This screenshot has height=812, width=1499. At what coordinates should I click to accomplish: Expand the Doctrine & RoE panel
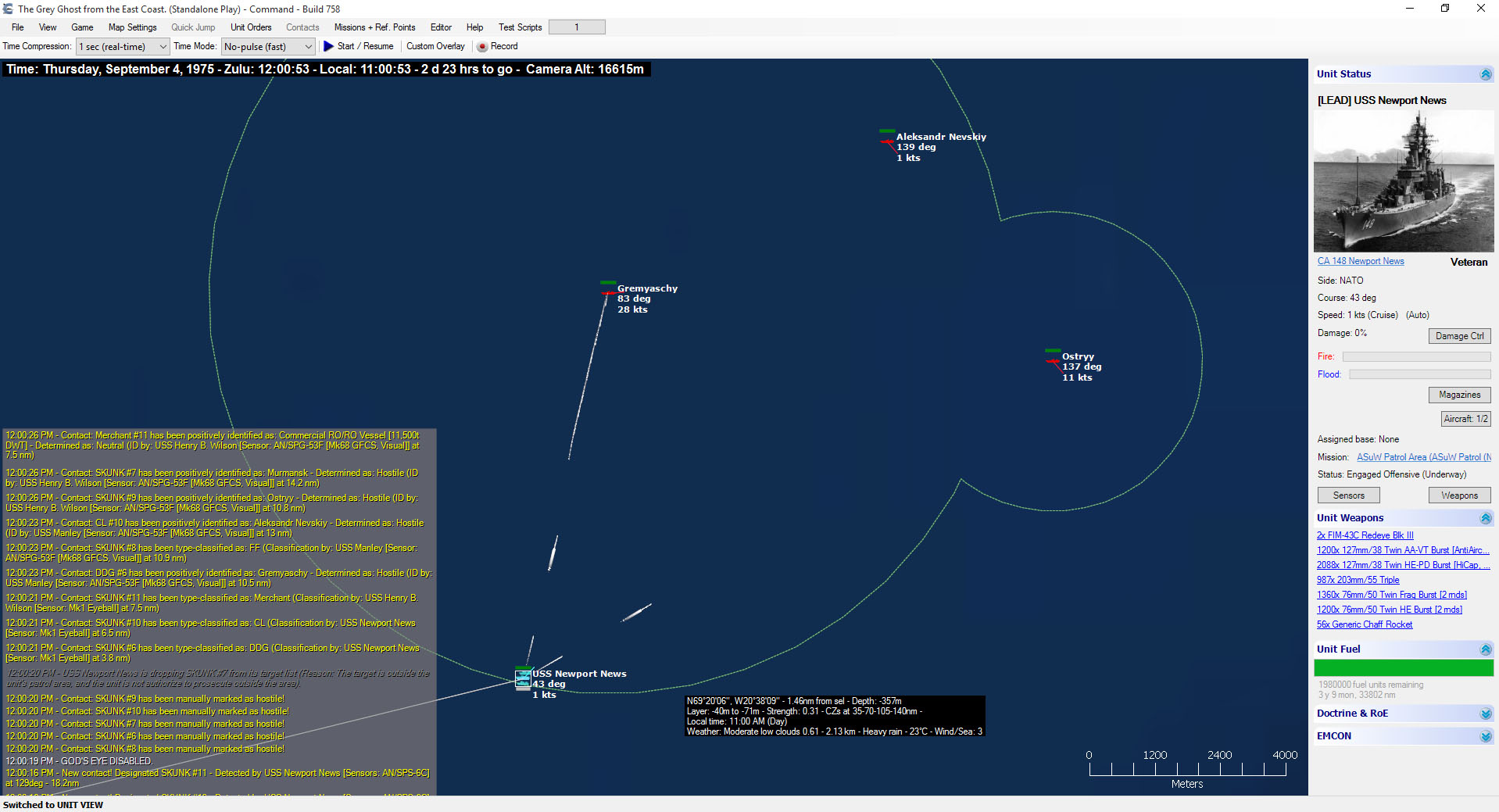pyautogui.click(x=1486, y=713)
